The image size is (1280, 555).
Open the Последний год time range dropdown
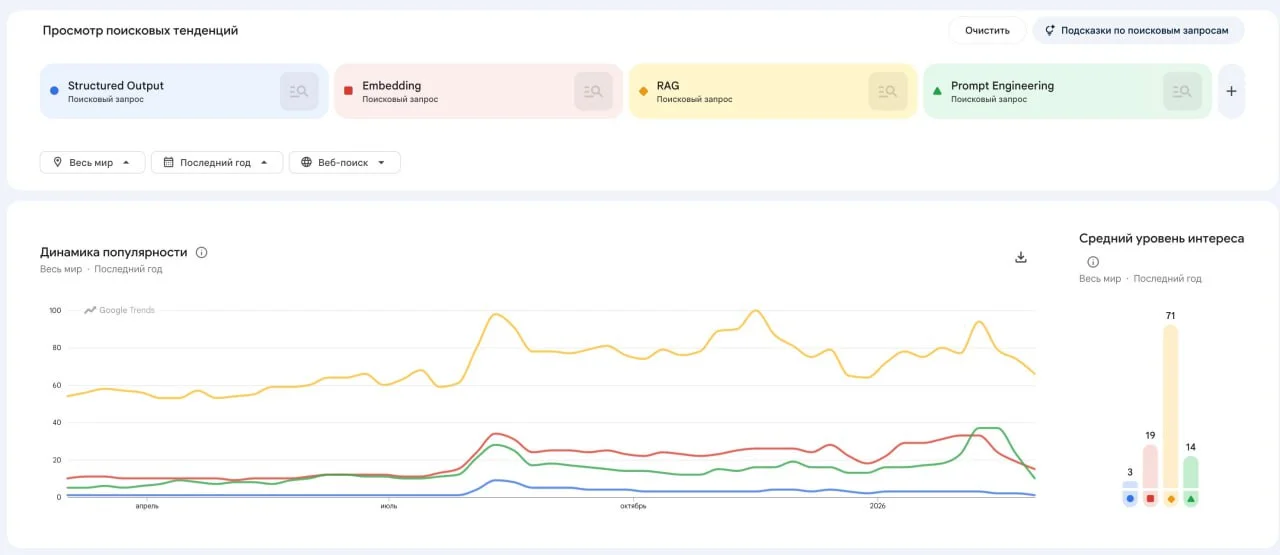click(216, 162)
